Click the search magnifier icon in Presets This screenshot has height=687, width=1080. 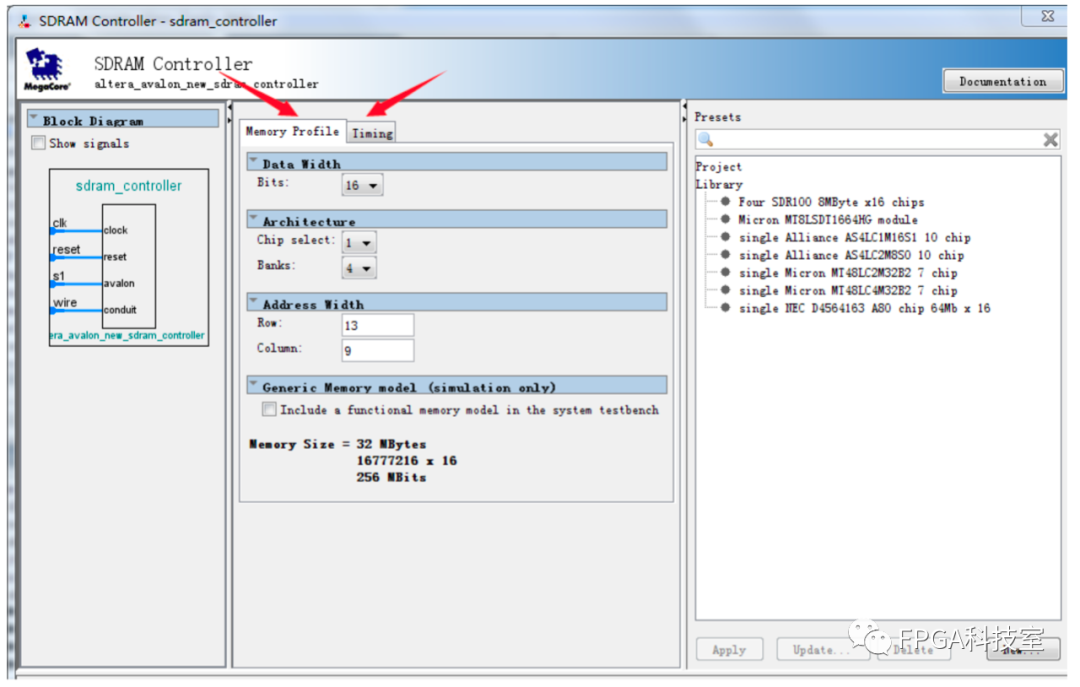pyautogui.click(x=706, y=139)
